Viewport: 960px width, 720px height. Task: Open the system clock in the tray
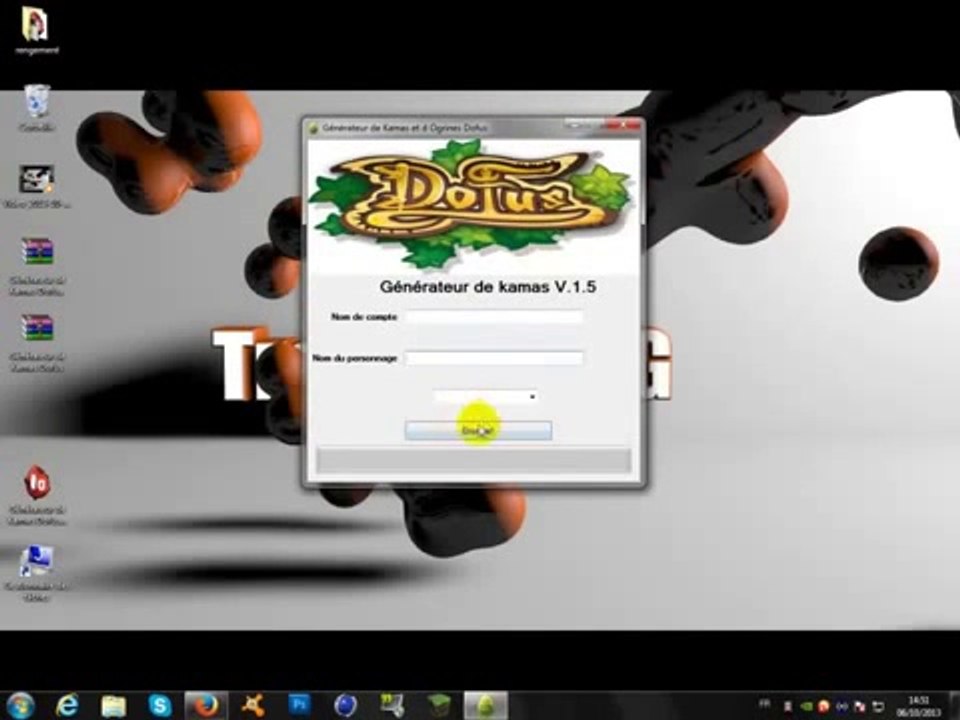pos(918,707)
